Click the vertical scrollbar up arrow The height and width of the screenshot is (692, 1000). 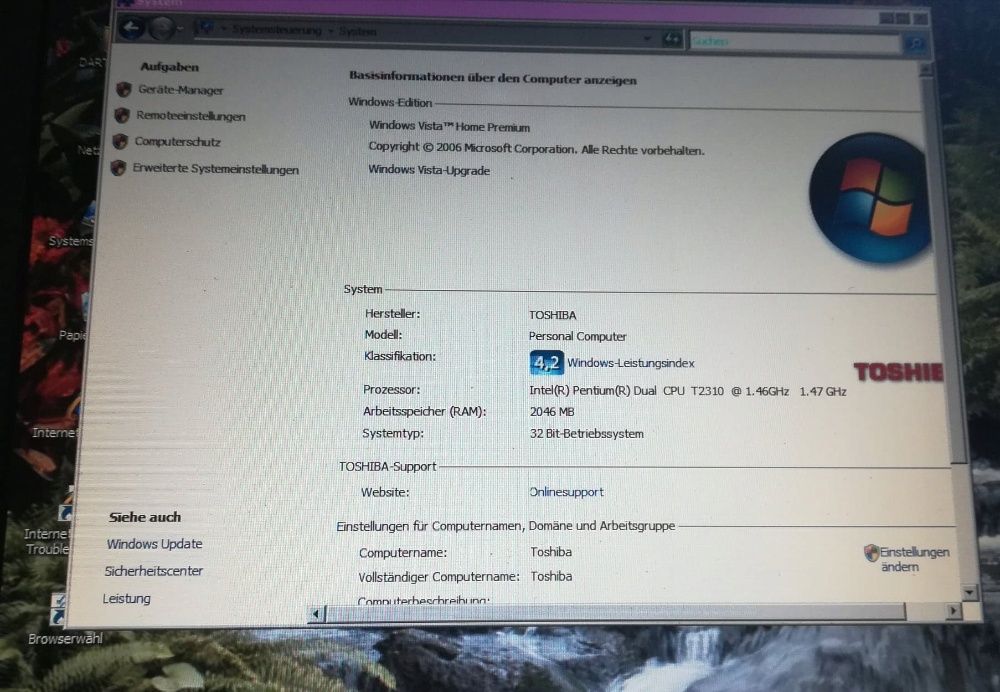pyautogui.click(x=927, y=68)
